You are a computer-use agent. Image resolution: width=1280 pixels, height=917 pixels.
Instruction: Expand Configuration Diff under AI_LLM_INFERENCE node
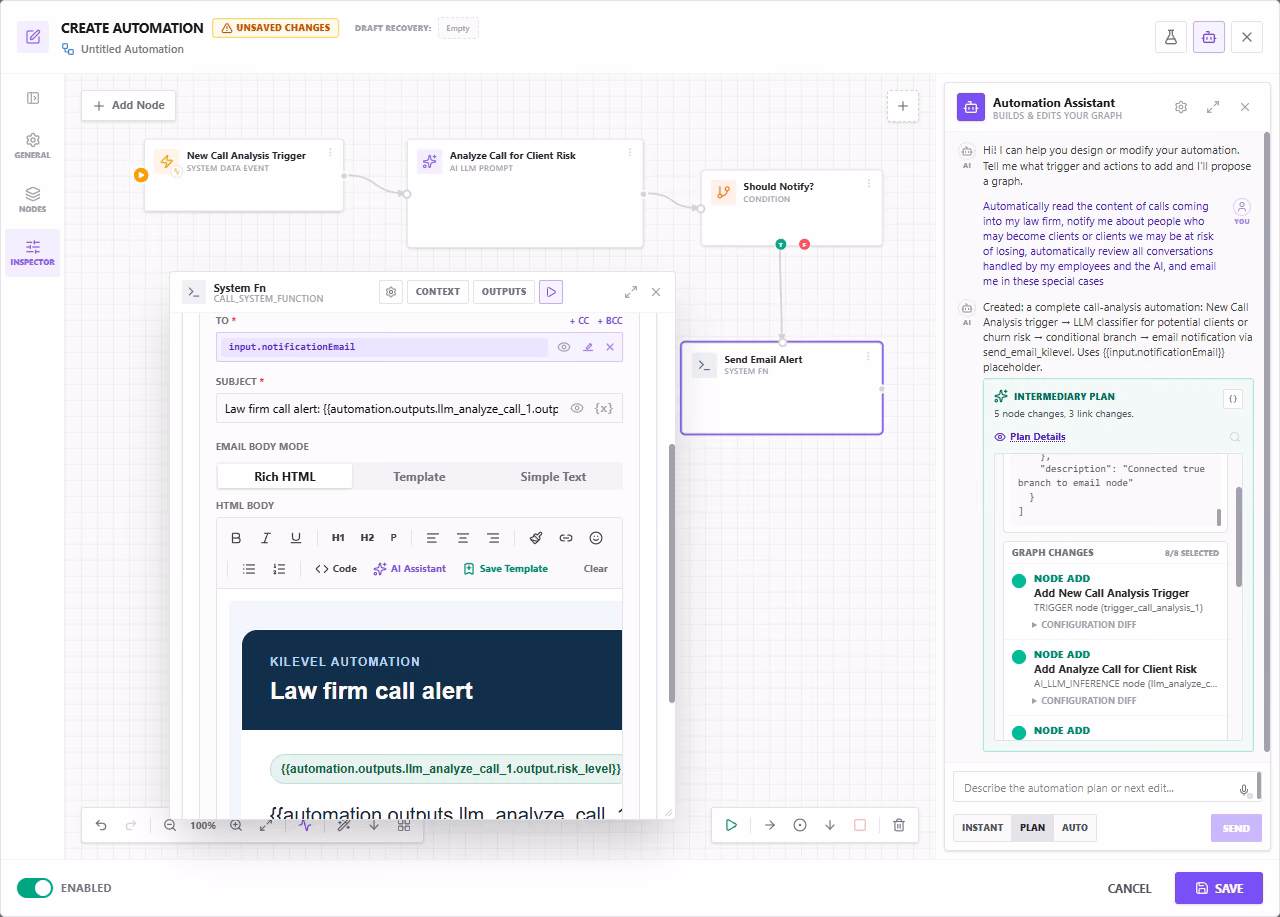click(x=1084, y=701)
